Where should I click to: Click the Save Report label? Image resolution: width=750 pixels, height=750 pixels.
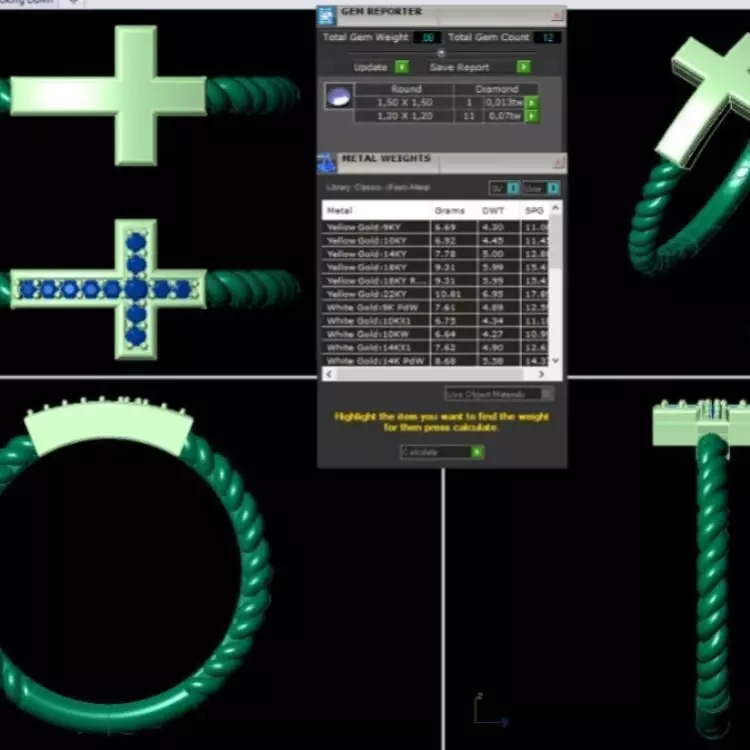tap(459, 67)
